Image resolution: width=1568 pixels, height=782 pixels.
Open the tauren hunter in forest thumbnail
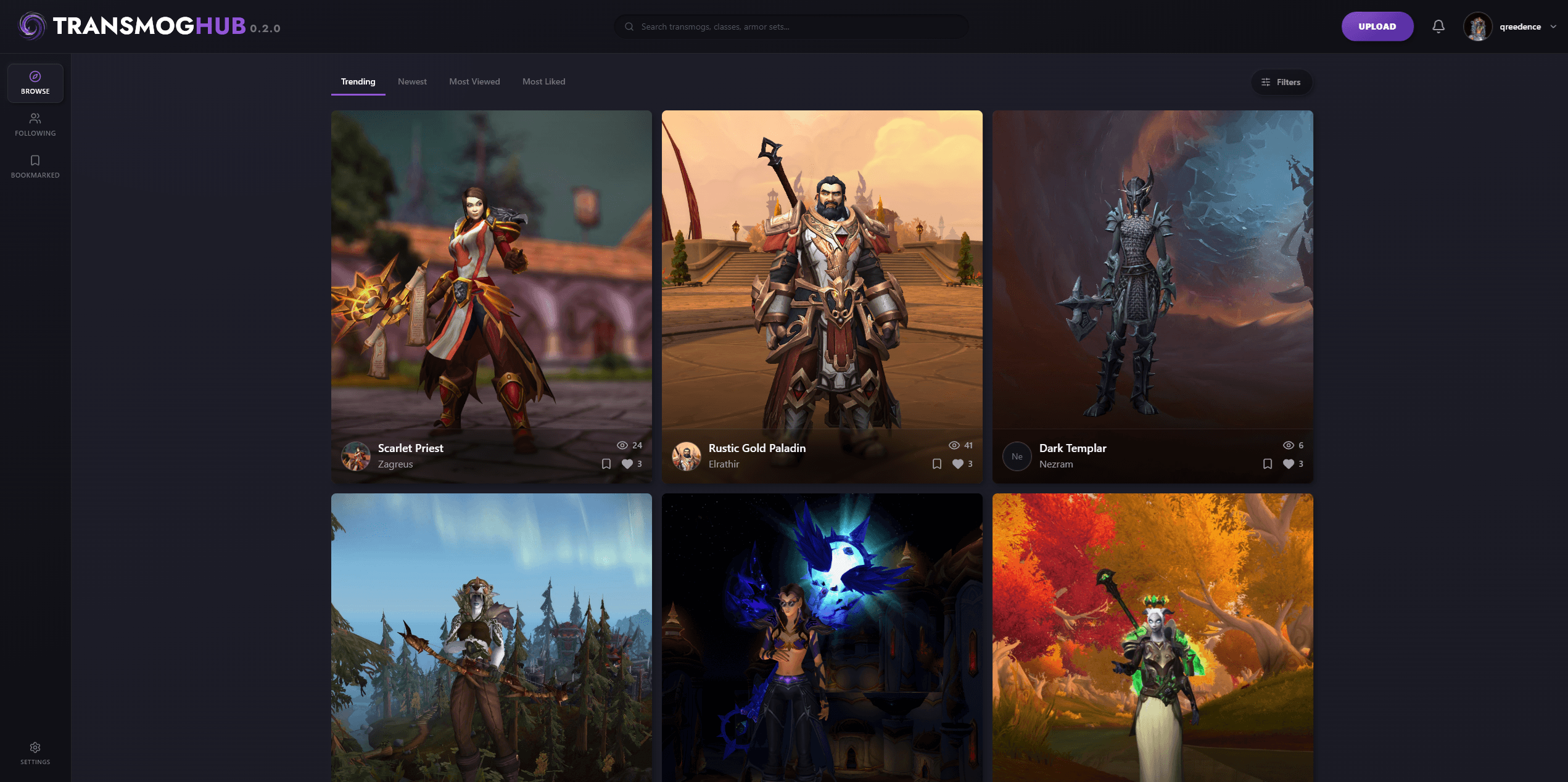[x=491, y=638]
